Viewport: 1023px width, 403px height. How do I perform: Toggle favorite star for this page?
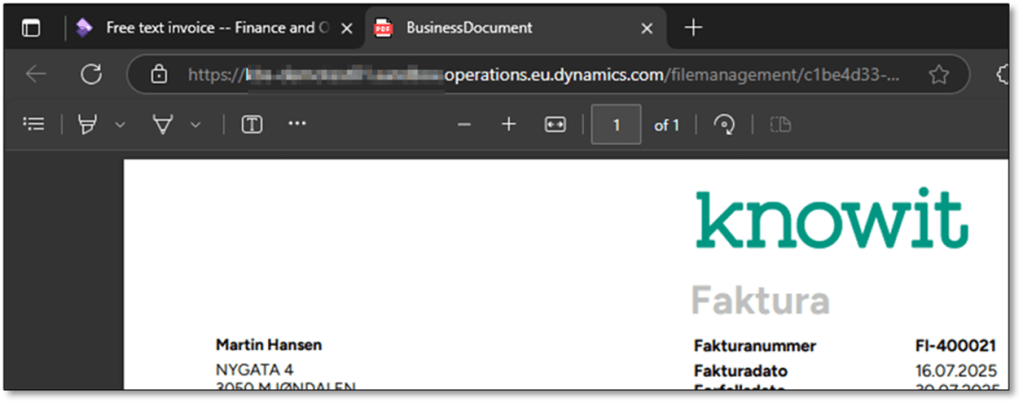click(938, 74)
